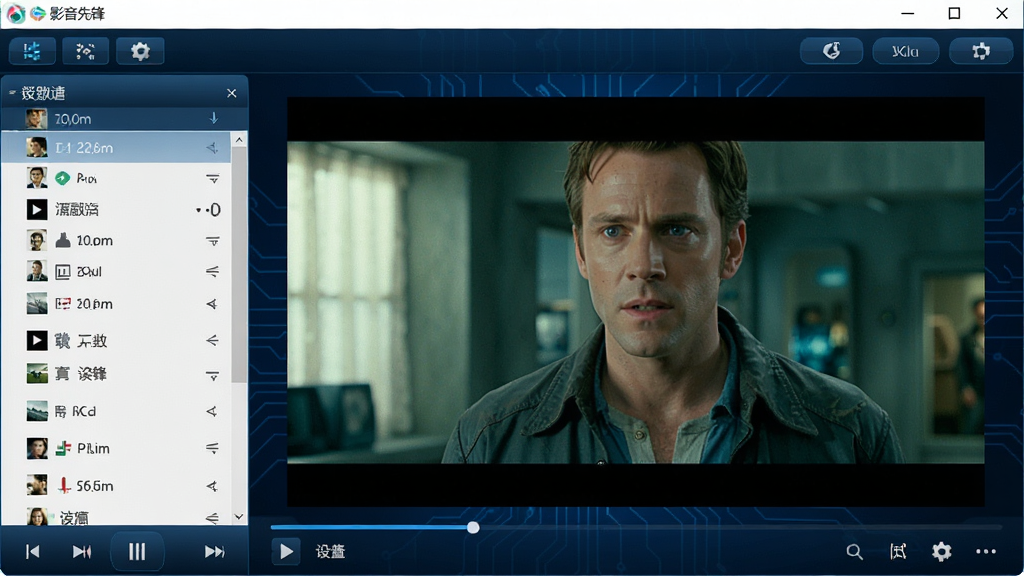1024x576 pixels.
Task: Click share arrow on 56.6m row
Action: 212,486
